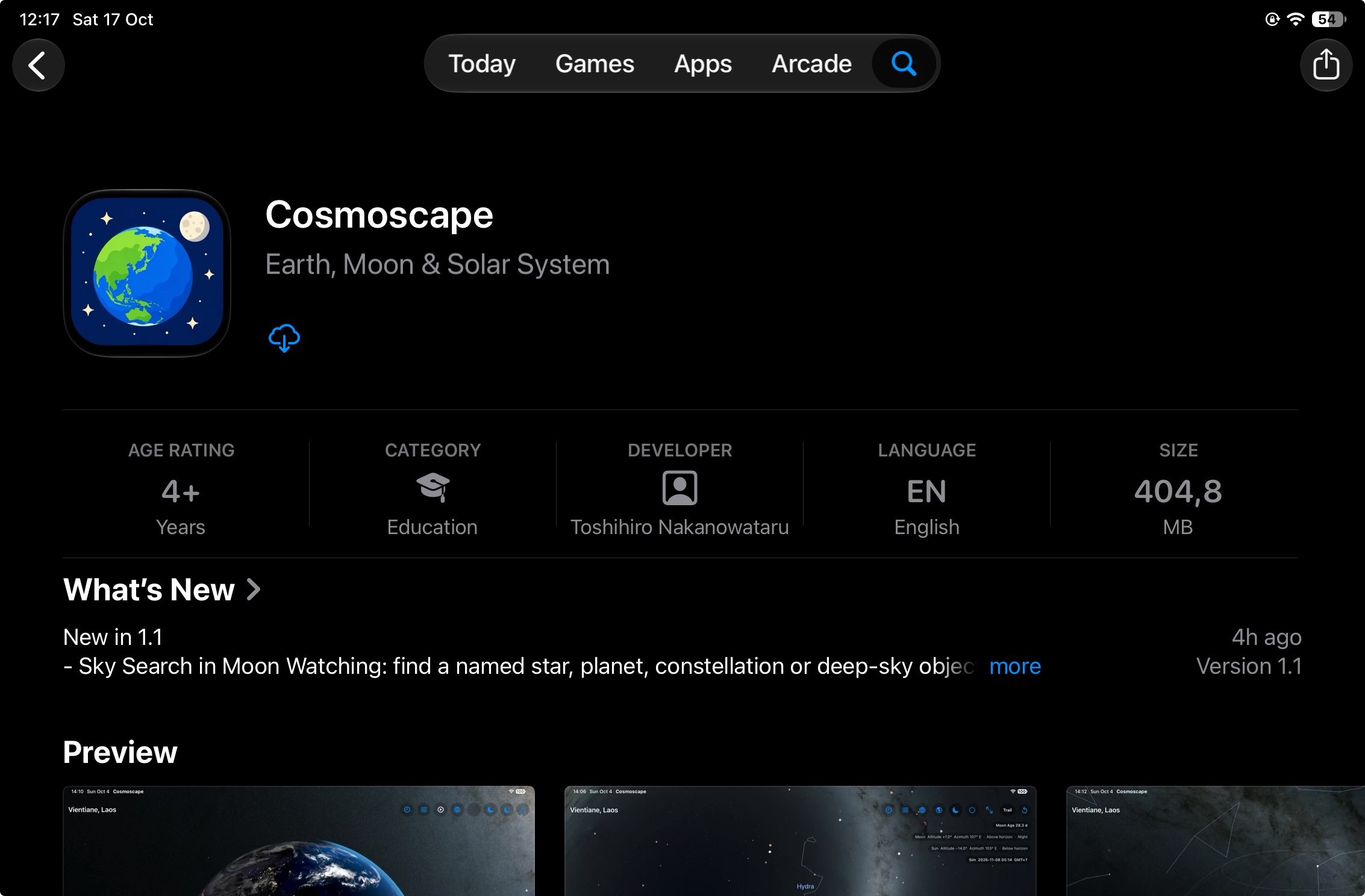This screenshot has width=1365, height=896.
Task: Tap the '4h ago' update time
Action: pos(1266,637)
